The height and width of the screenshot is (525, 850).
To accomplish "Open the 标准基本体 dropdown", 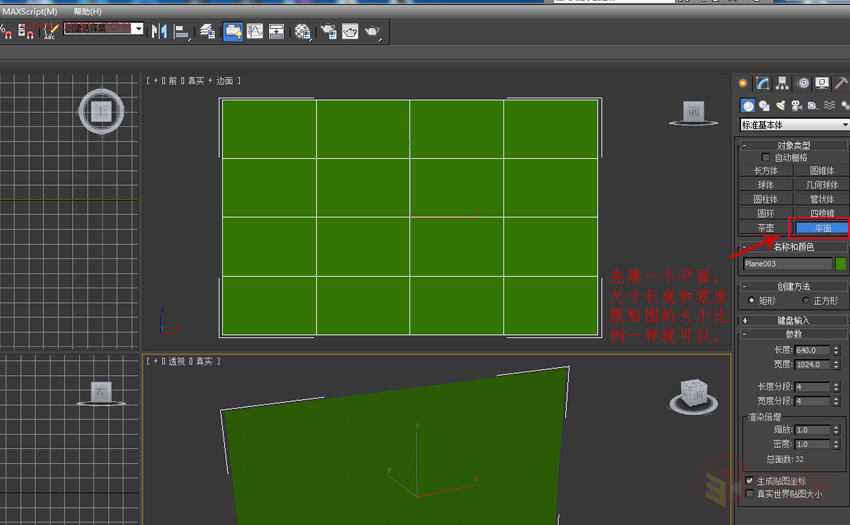I will pos(794,125).
